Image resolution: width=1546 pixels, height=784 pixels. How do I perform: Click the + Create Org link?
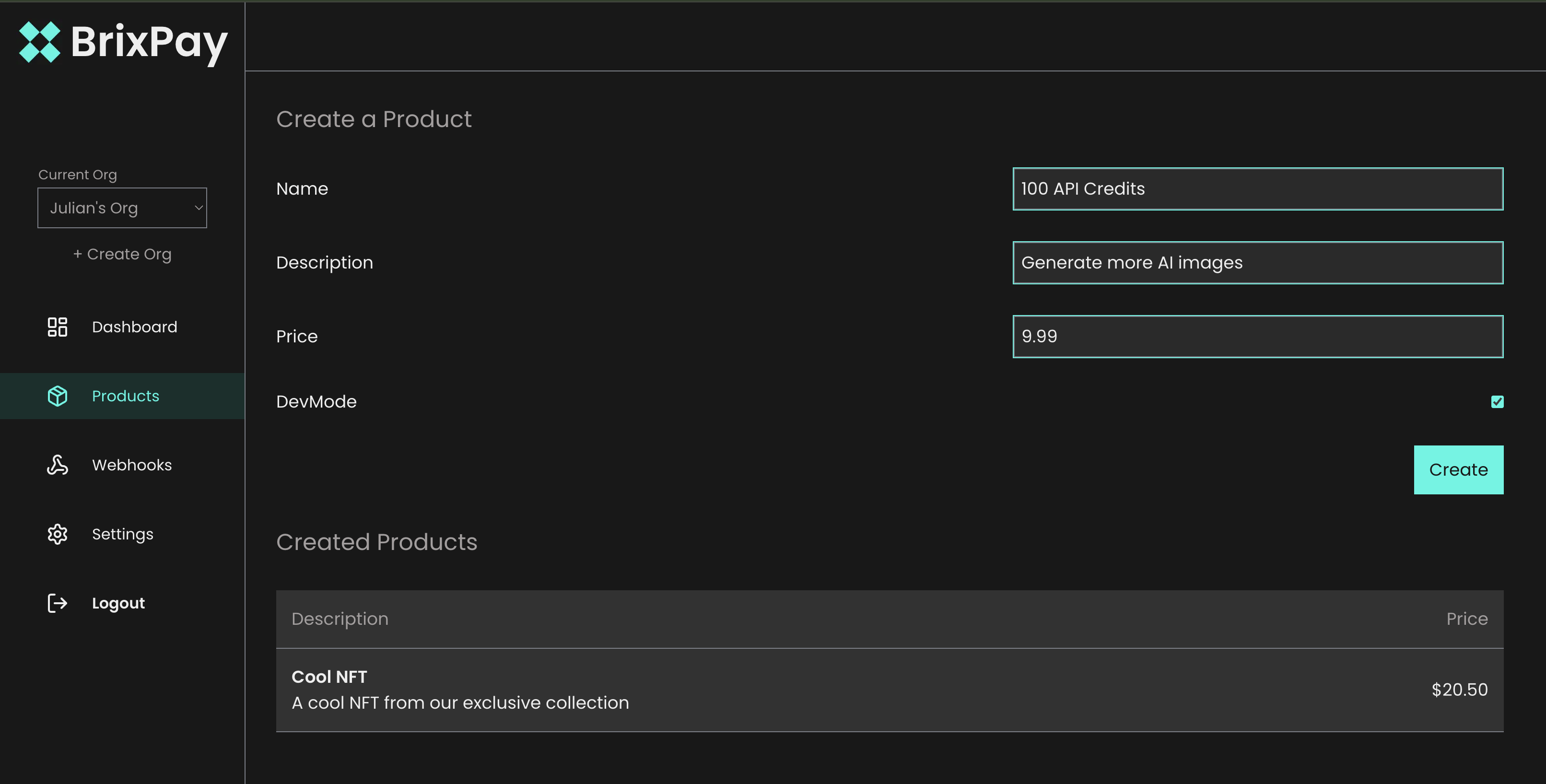pyautogui.click(x=122, y=255)
